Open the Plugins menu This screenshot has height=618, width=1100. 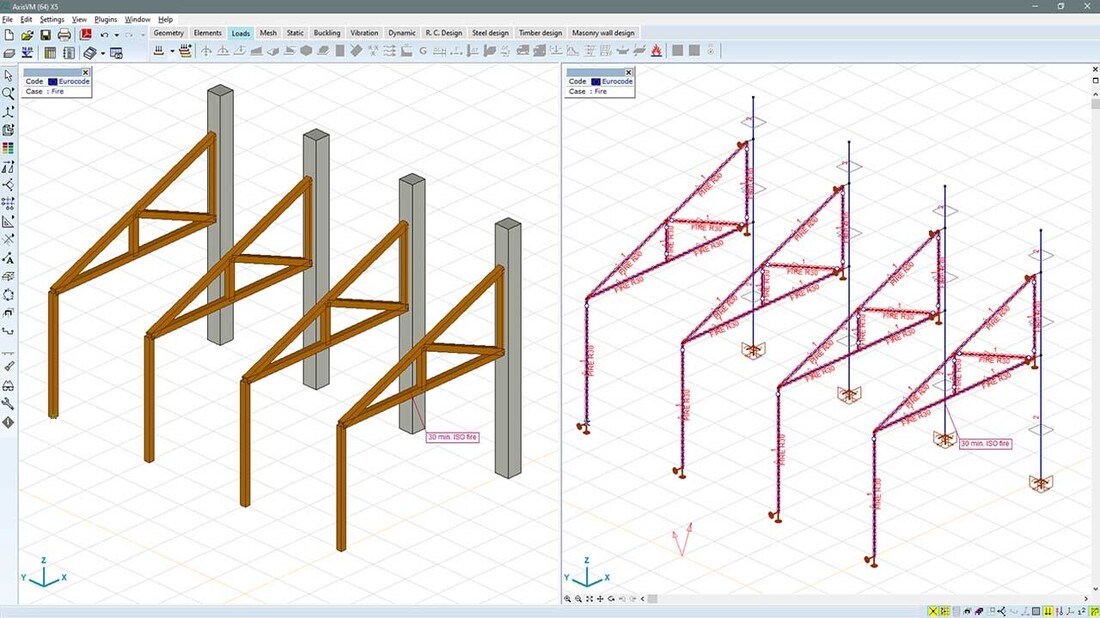tap(105, 19)
